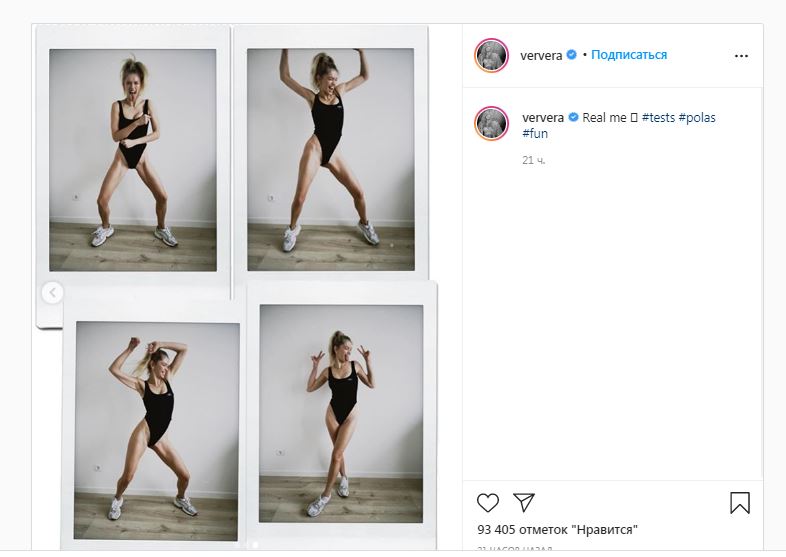Click the verified badge in the post header

(572, 55)
